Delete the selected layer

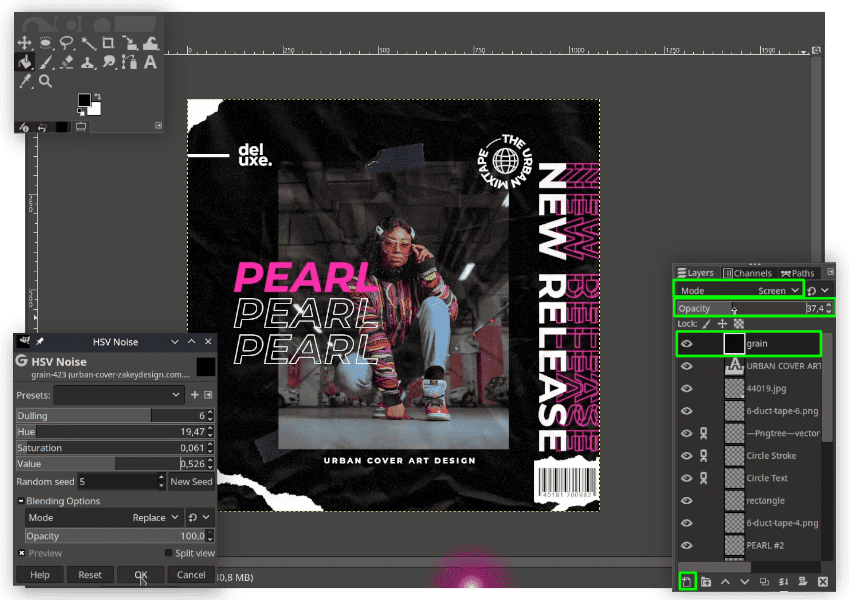tap(822, 582)
